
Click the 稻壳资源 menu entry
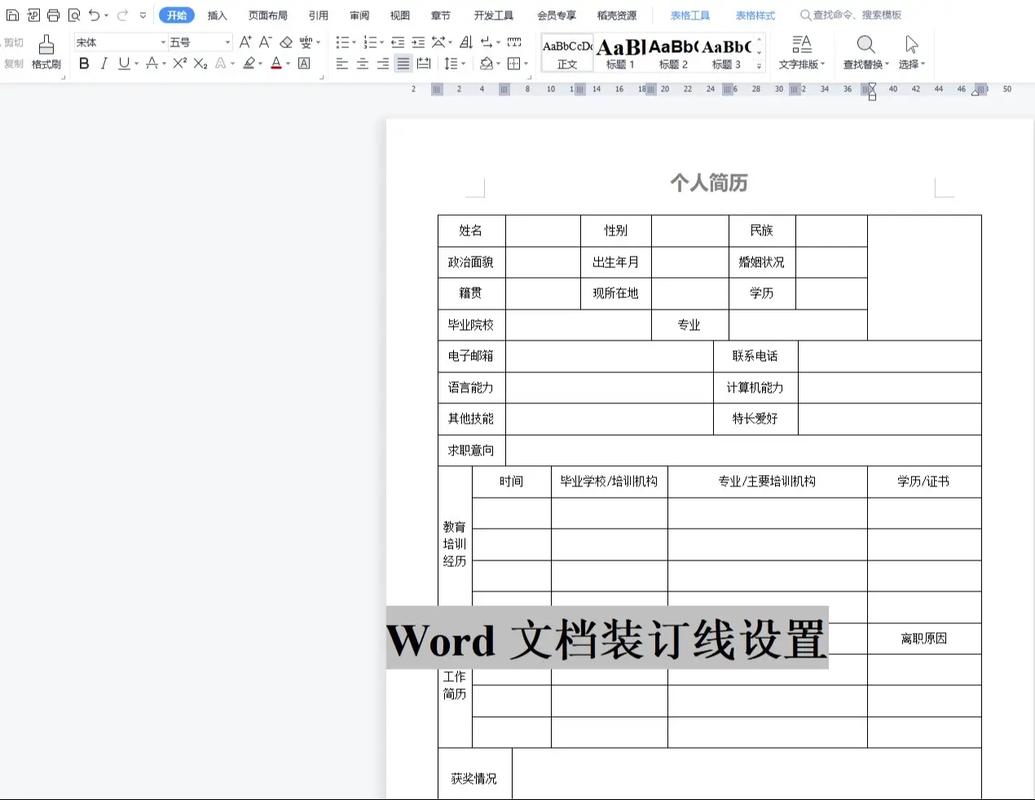[618, 15]
